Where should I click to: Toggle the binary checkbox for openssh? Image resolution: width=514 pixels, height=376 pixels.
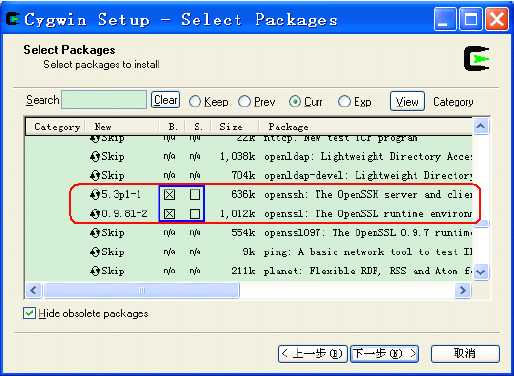tap(169, 195)
